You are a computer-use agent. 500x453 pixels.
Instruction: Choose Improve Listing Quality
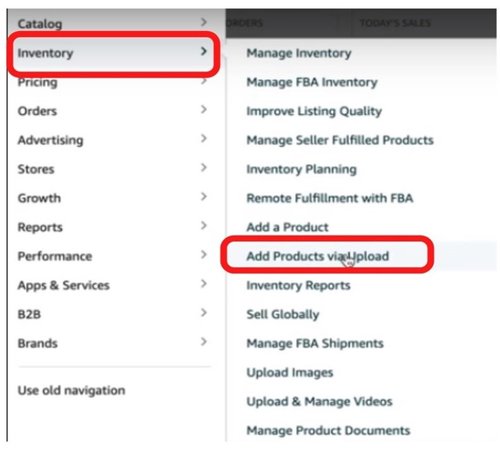tap(314, 111)
